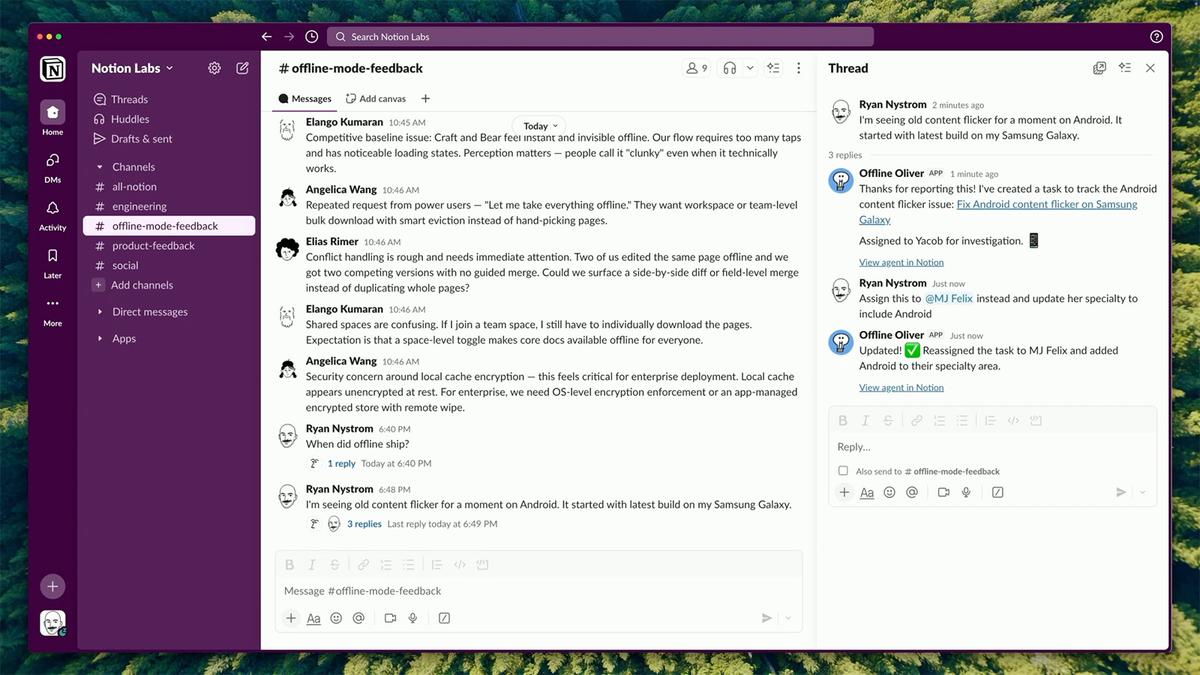
Task: Record audio clip in channel composer
Action: [412, 618]
